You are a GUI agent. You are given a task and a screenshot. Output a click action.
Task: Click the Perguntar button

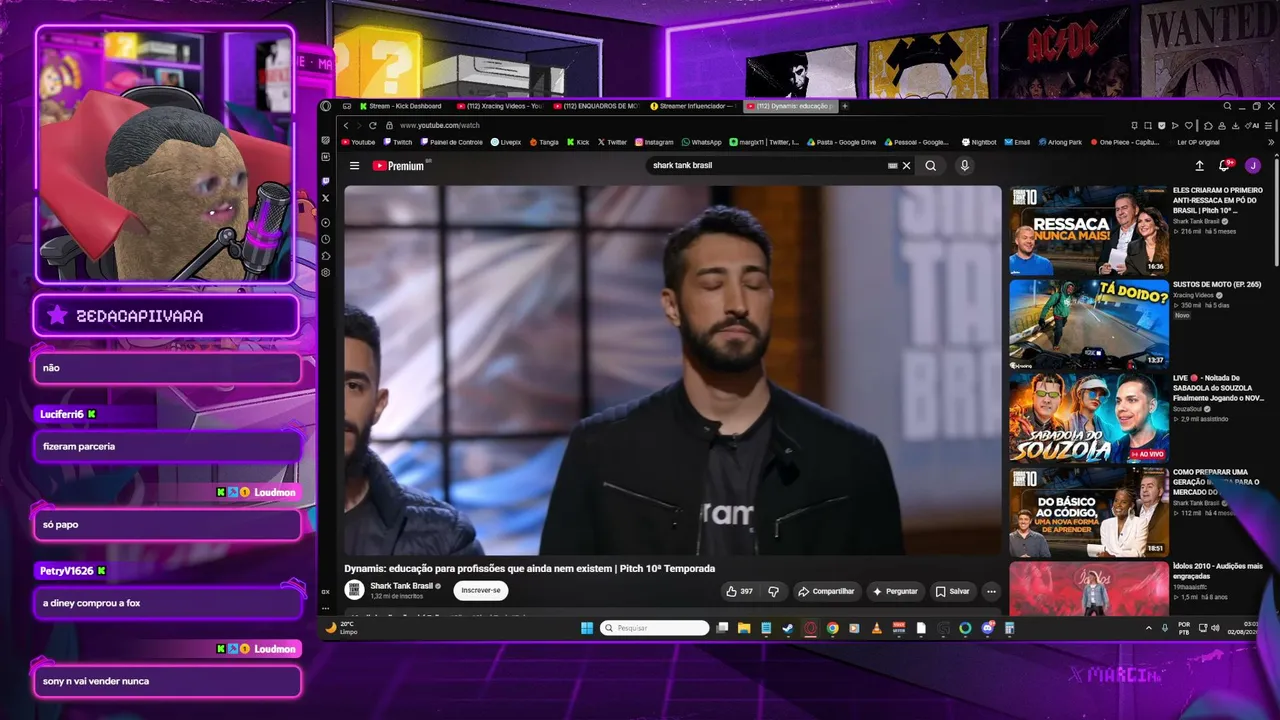pyautogui.click(x=895, y=591)
